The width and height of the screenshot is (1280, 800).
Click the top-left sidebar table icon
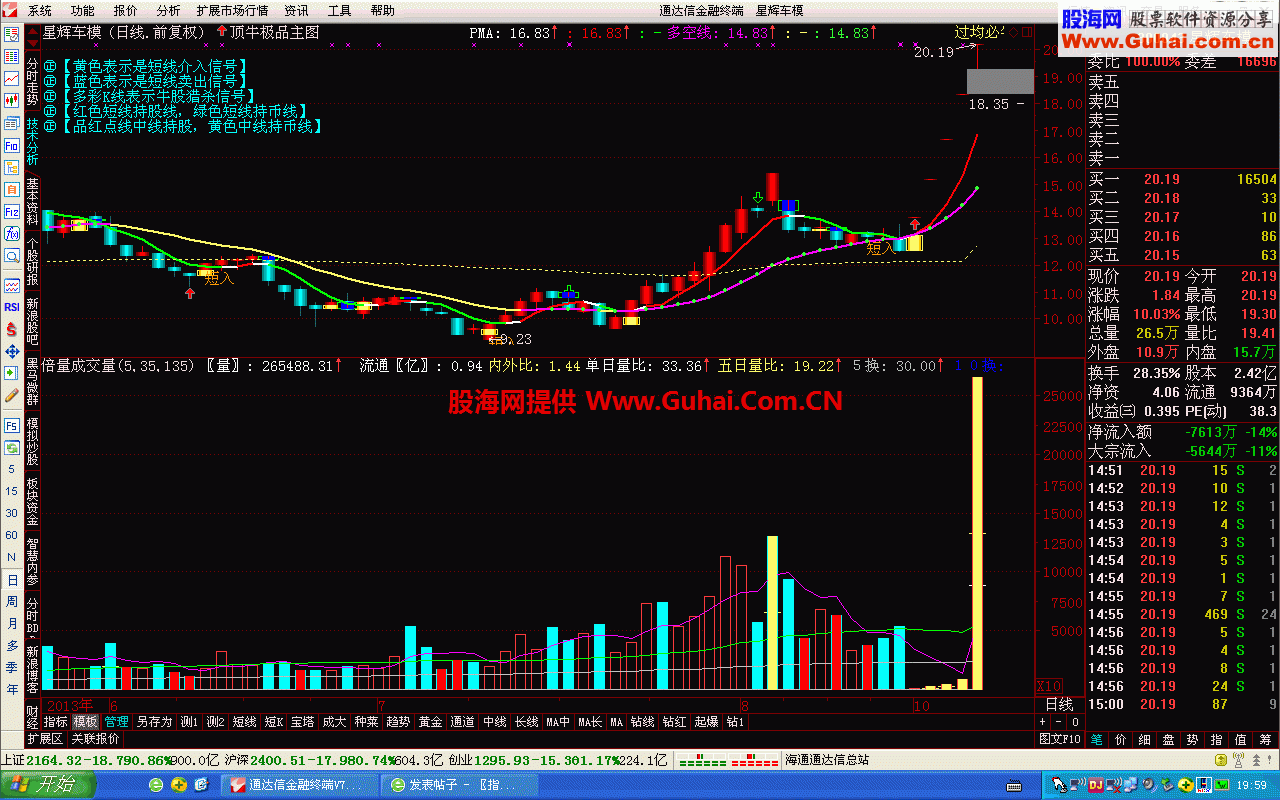pos(12,34)
